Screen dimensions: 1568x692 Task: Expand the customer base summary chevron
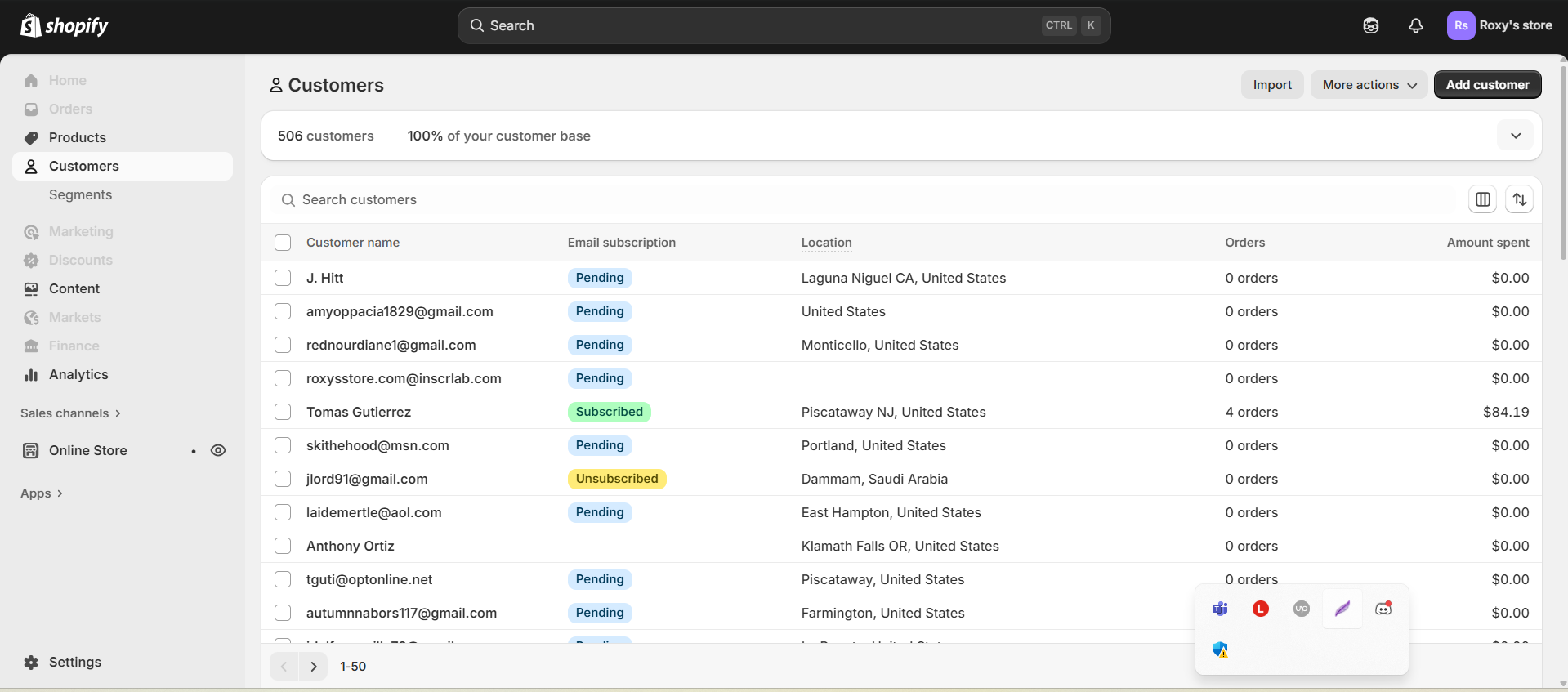click(1515, 136)
